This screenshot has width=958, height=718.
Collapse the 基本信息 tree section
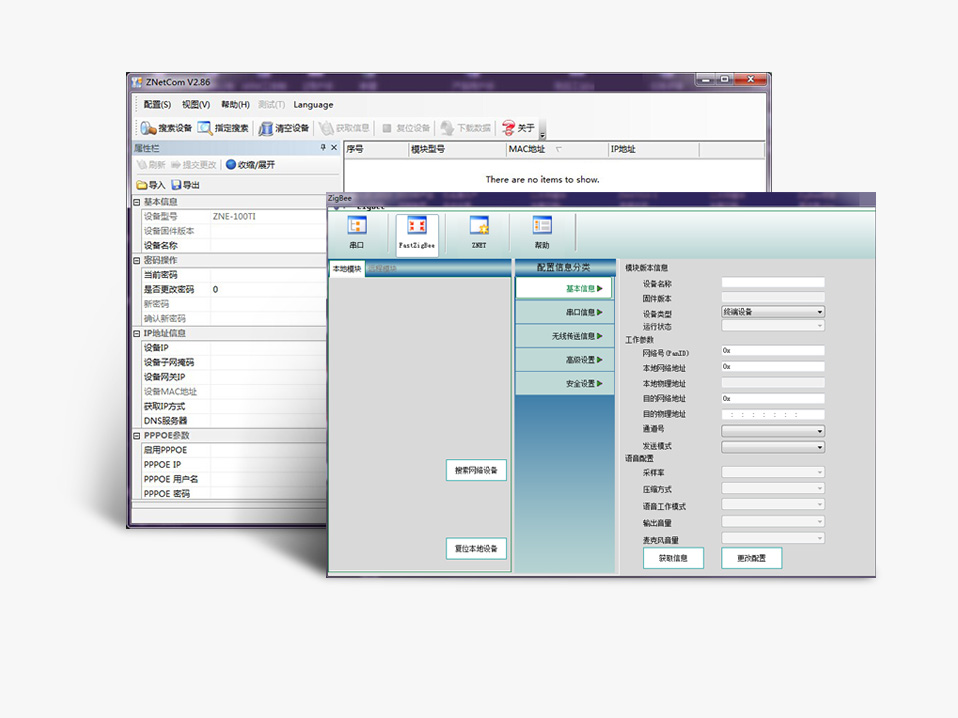[x=137, y=202]
